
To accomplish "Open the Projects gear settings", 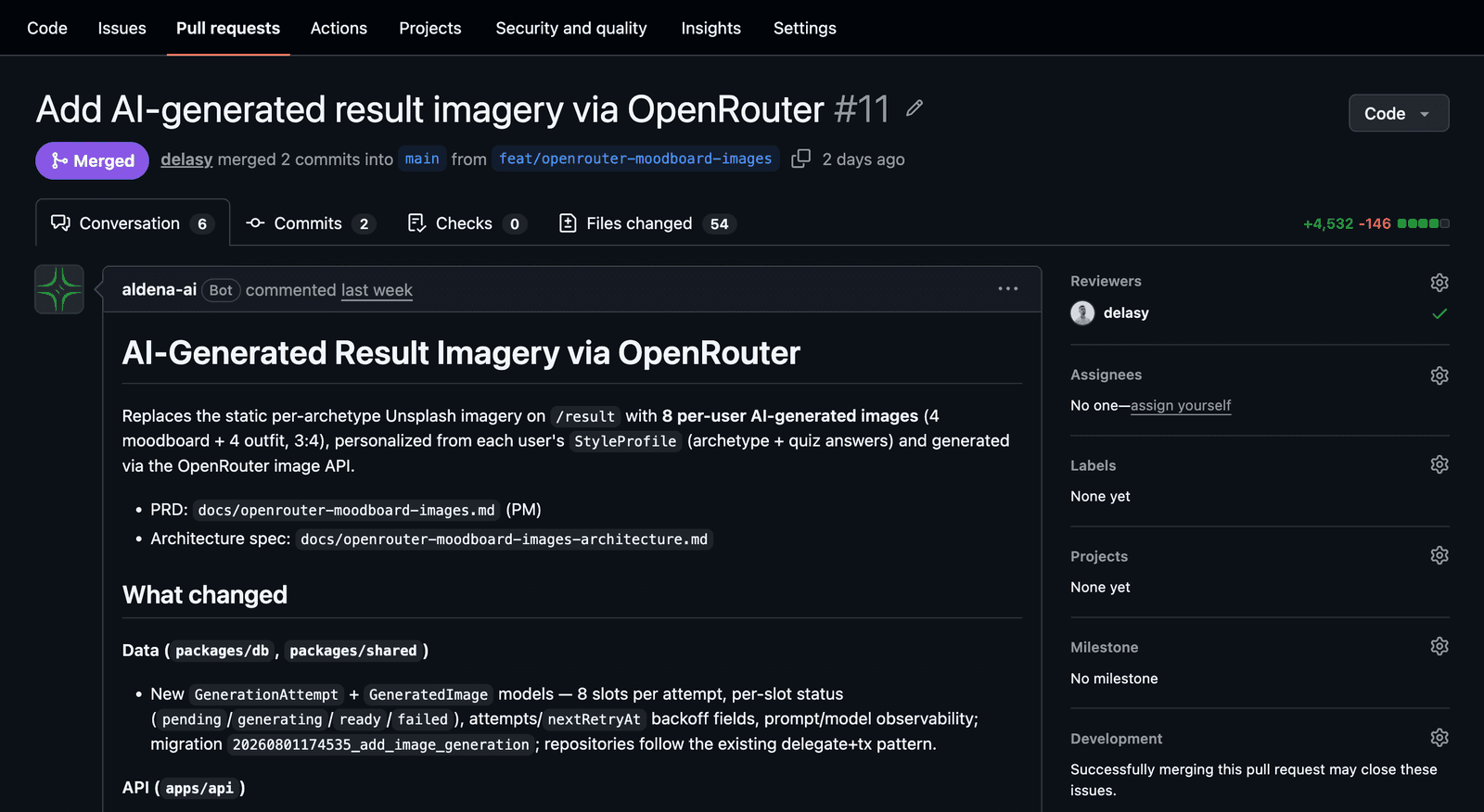I will 1439,555.
